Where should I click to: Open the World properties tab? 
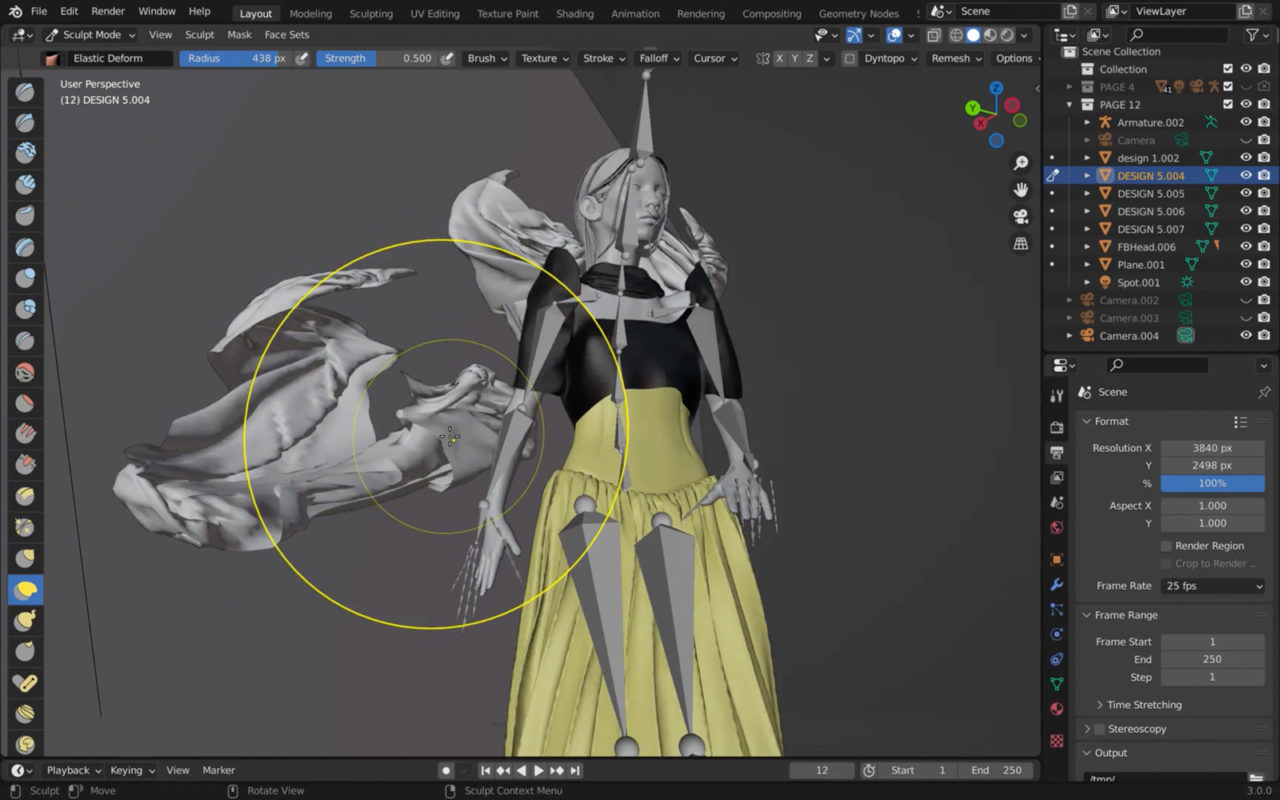coord(1057,527)
